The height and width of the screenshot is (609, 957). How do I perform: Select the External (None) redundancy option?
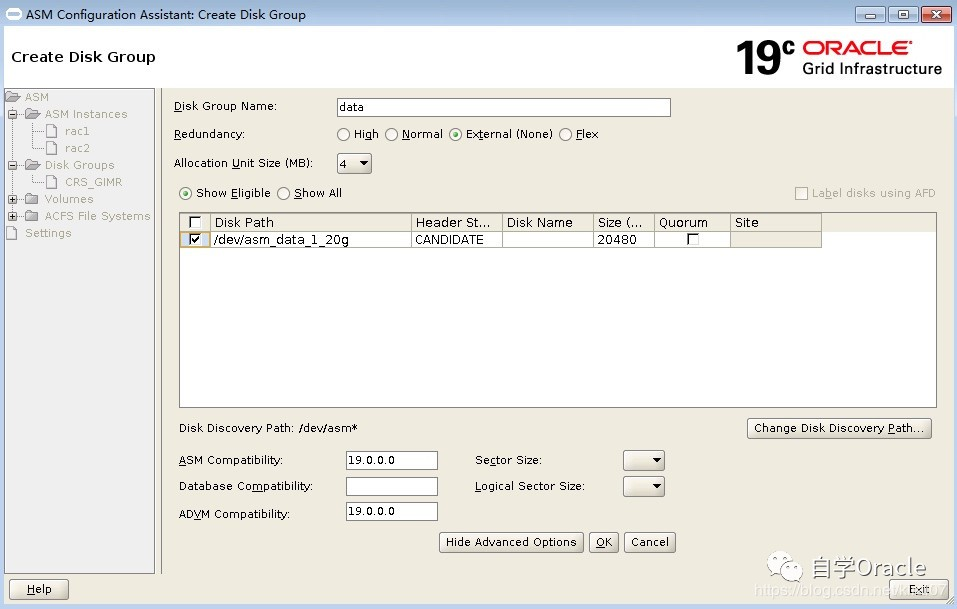click(x=455, y=134)
